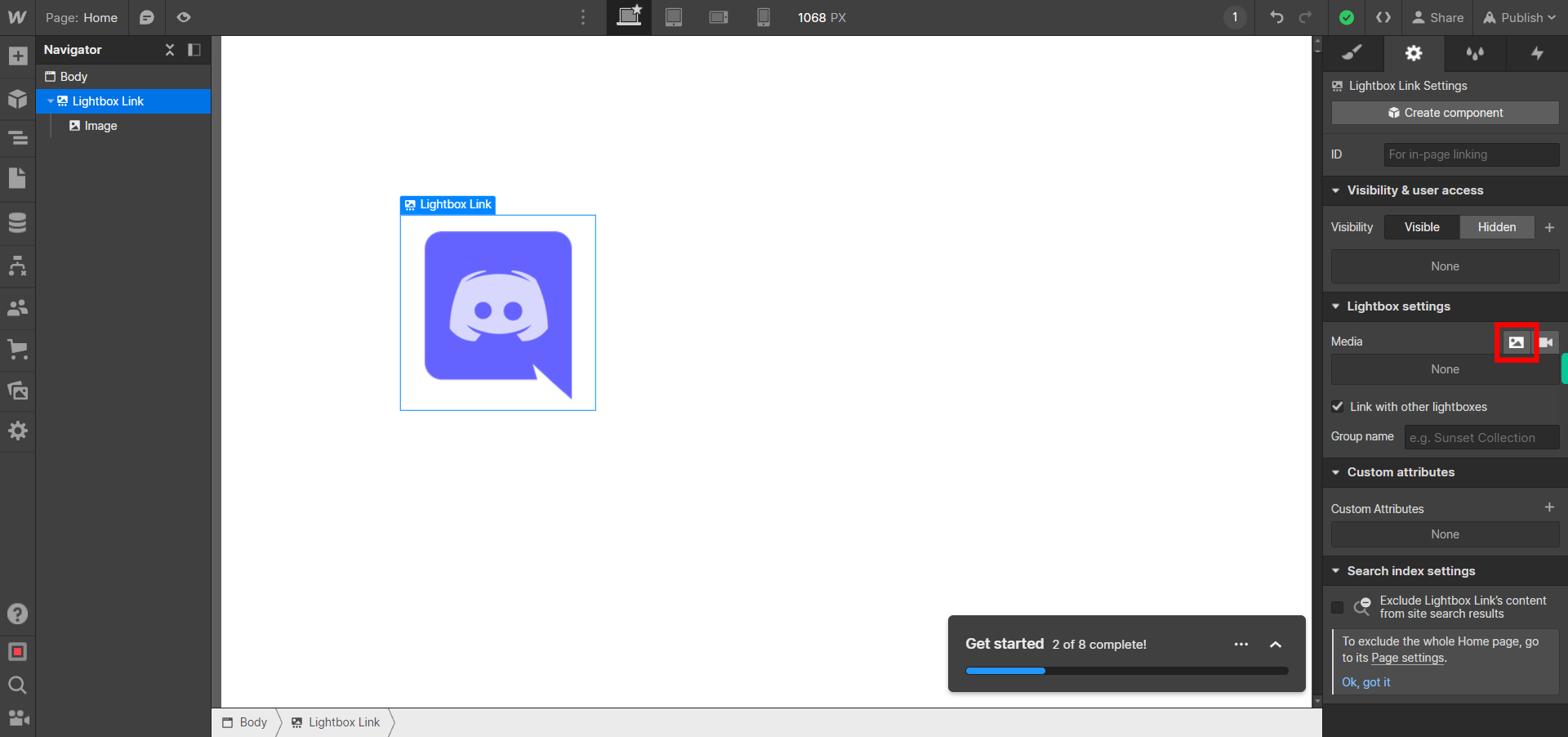Set visibility to Visible
The height and width of the screenshot is (737, 1568).
coord(1422,227)
